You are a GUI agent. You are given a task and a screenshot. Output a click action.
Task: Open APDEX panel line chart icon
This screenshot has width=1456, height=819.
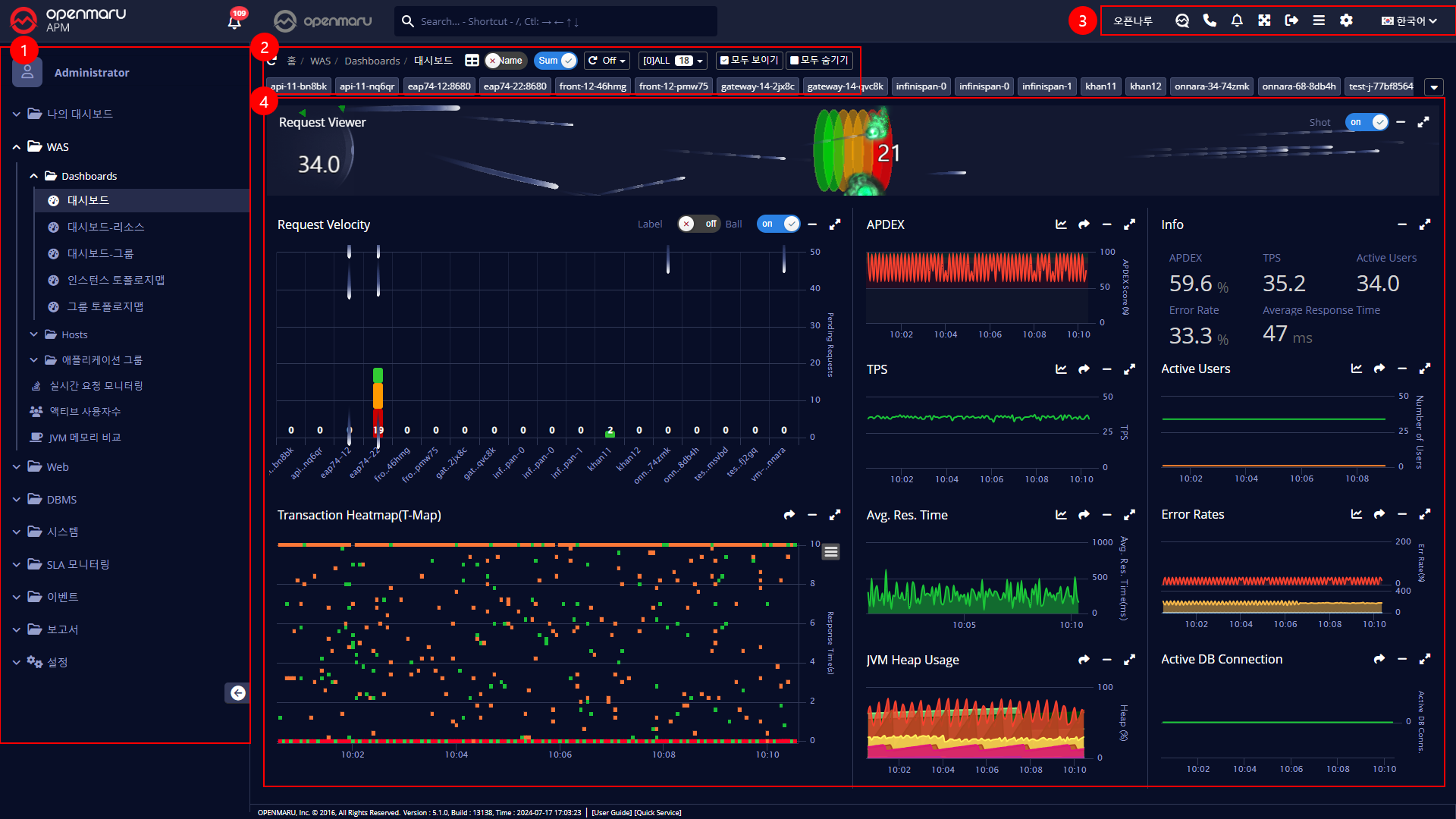click(1061, 224)
